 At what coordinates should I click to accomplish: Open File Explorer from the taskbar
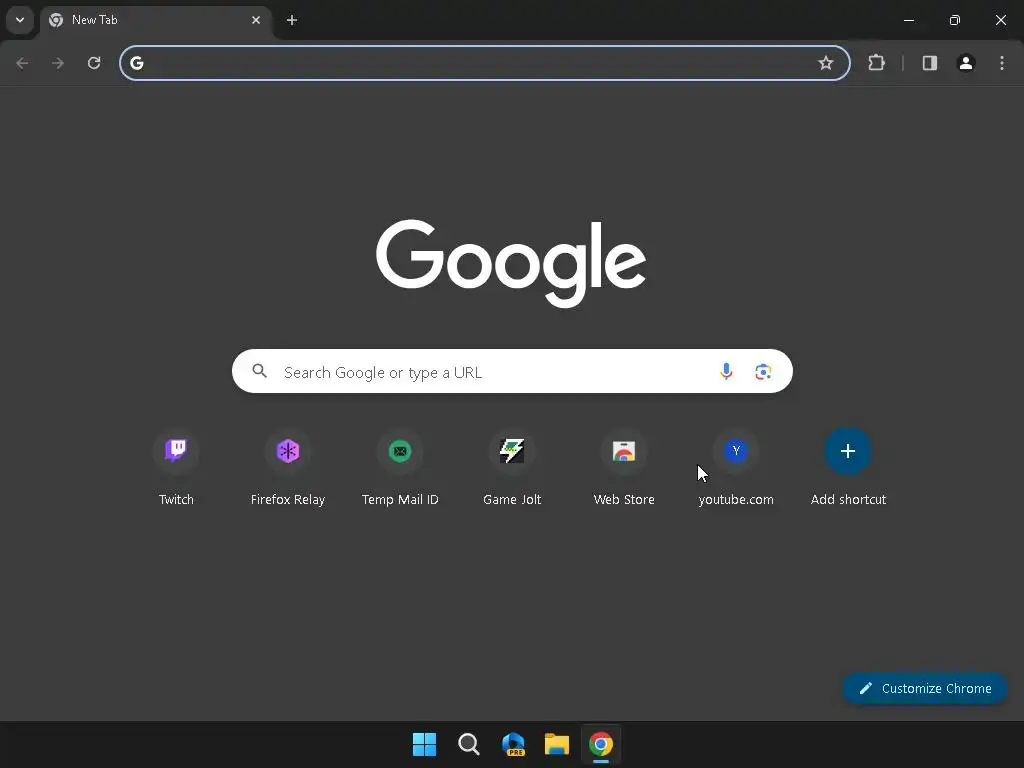tap(557, 744)
